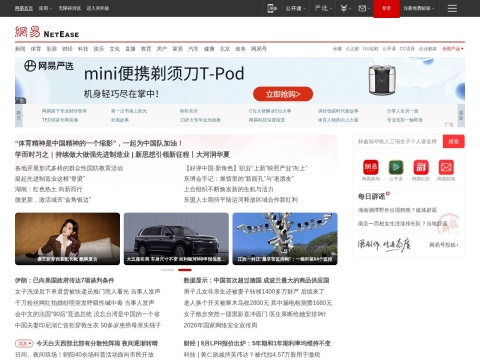The height and width of the screenshot is (360, 480).
Task: Open the headline about 体育精神
Action: [x=99, y=143]
